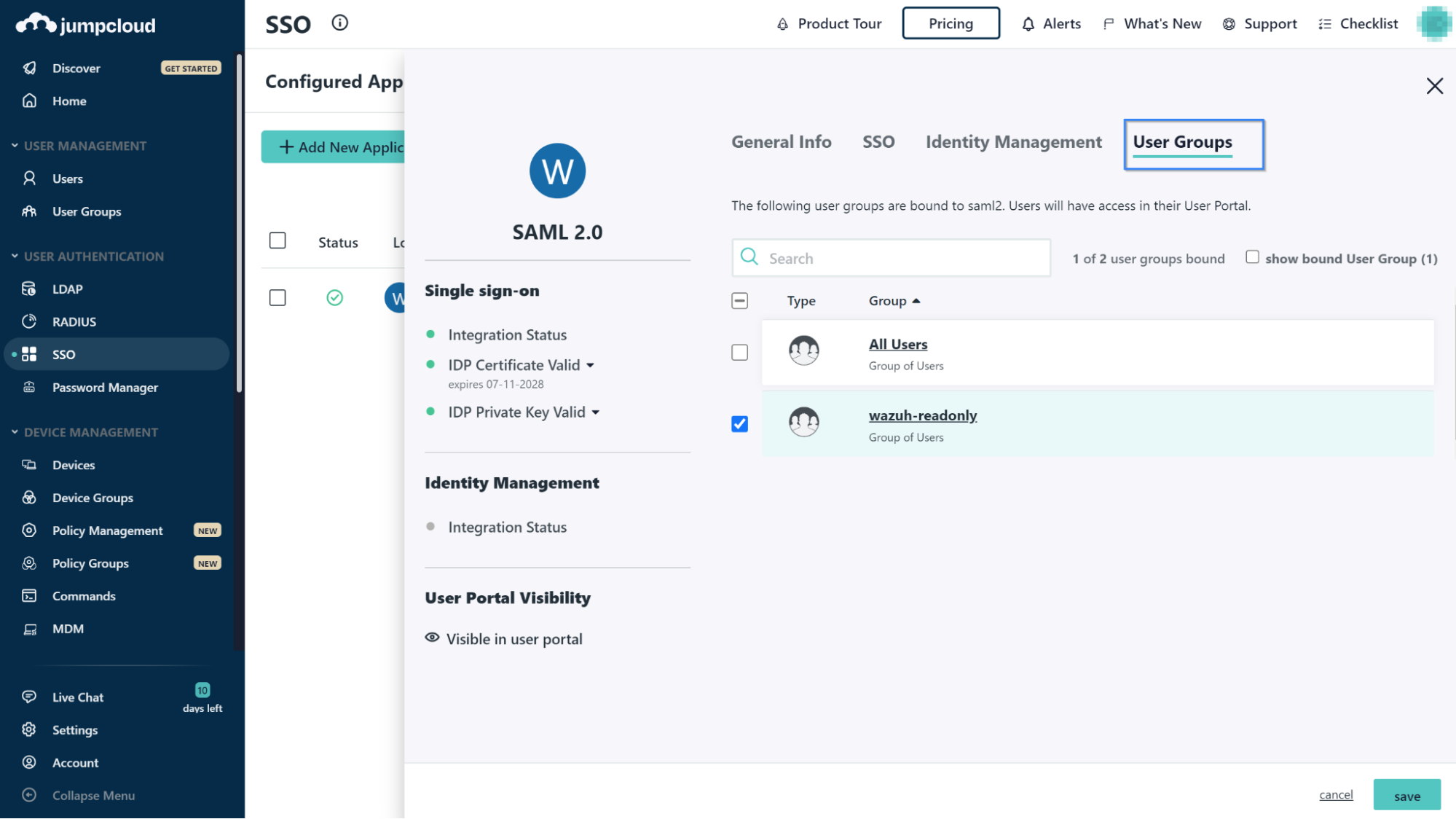Open the Users icon in sidebar

coord(29,179)
